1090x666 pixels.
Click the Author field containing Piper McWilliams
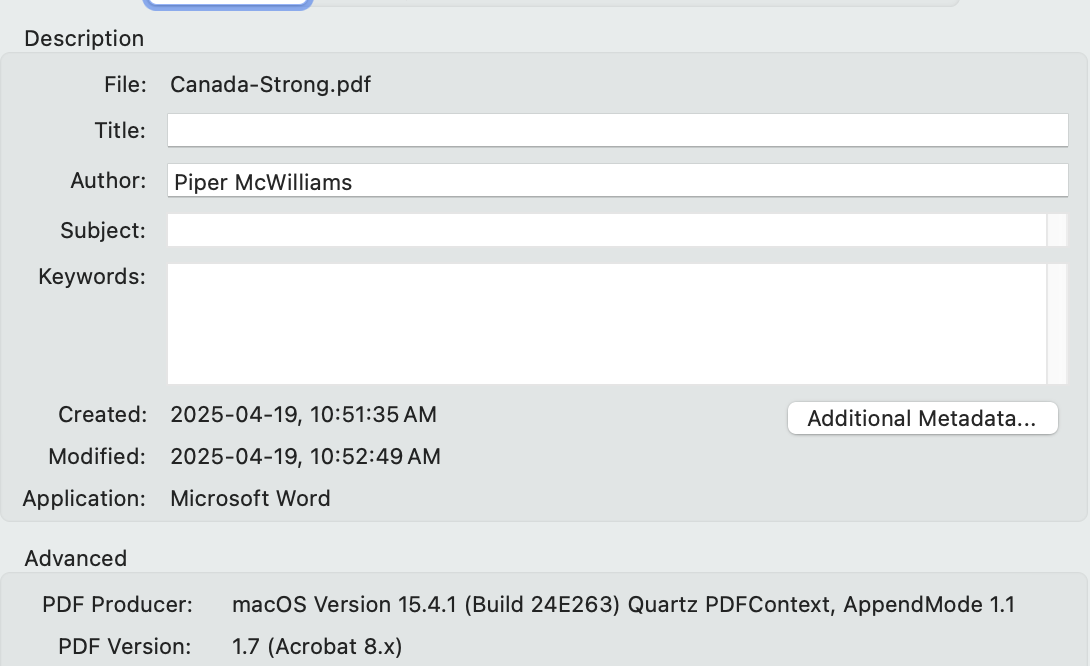click(617, 181)
